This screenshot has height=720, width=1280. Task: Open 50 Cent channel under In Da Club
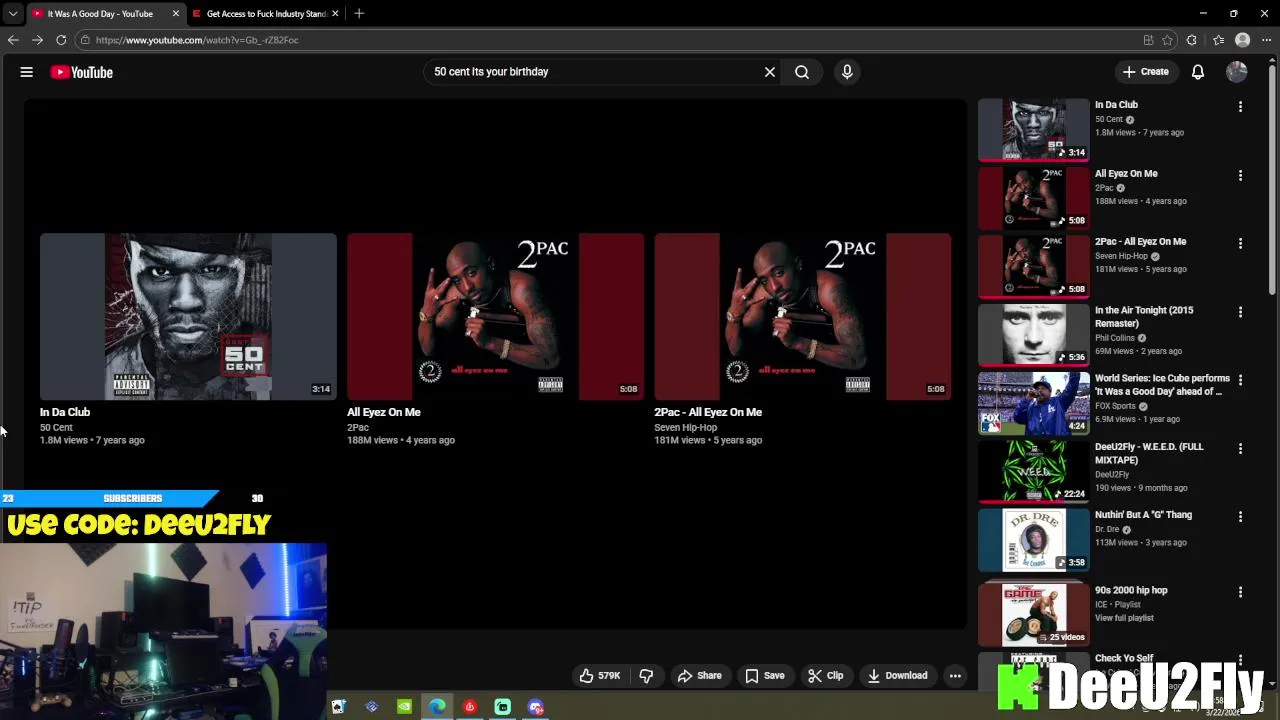(56, 427)
